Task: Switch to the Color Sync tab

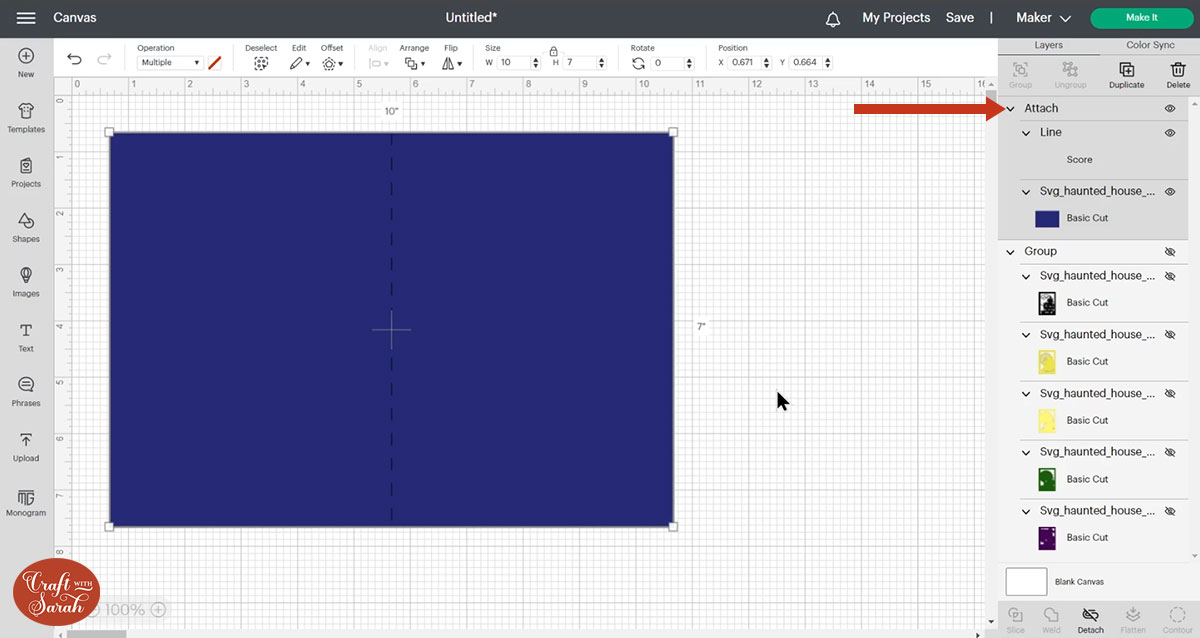Action: click(1150, 45)
